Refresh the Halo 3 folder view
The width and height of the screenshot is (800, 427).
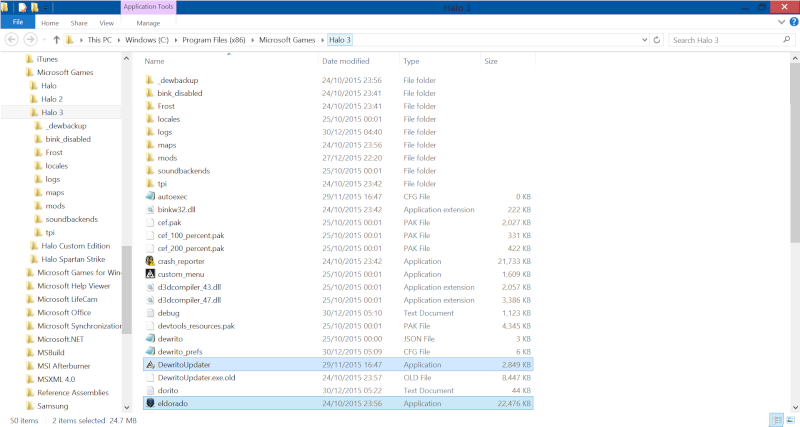coord(657,40)
